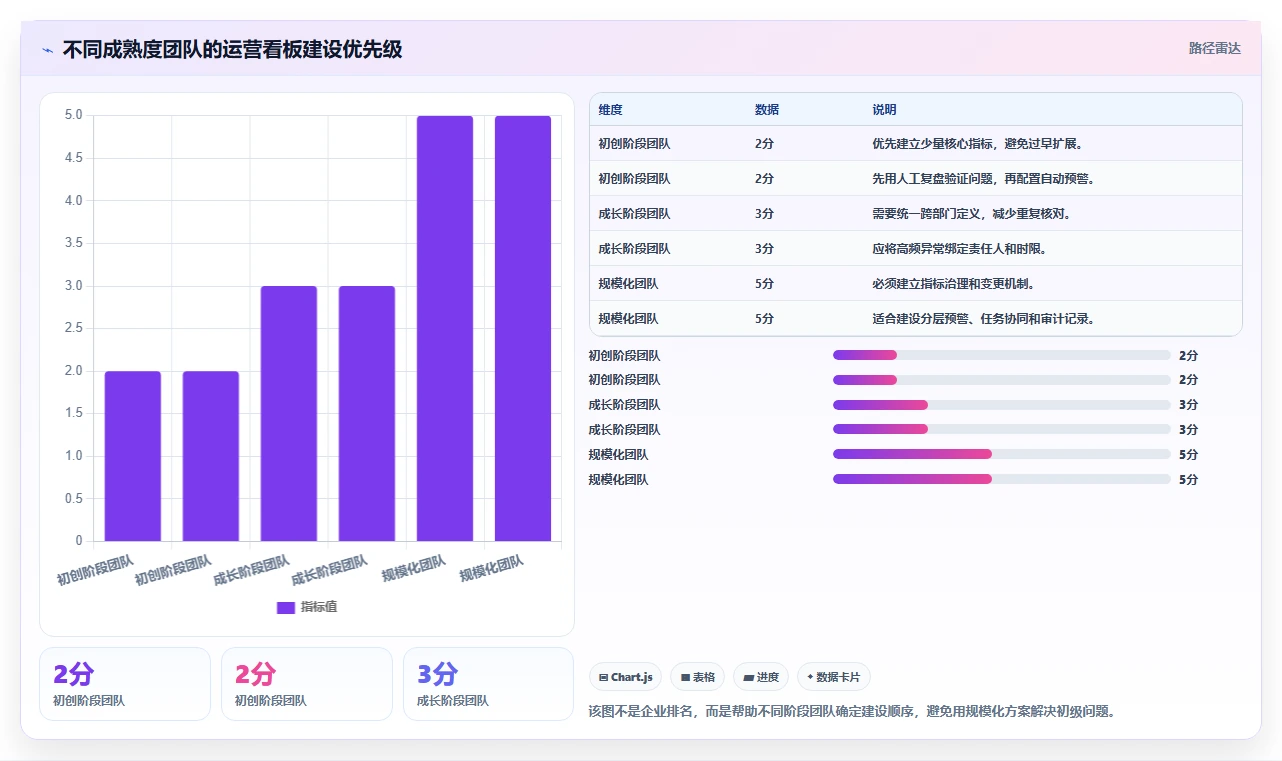Click the text 先用人工复盘验证问题，再配置自动预警。
This screenshot has height=761, width=1282.
(983, 179)
